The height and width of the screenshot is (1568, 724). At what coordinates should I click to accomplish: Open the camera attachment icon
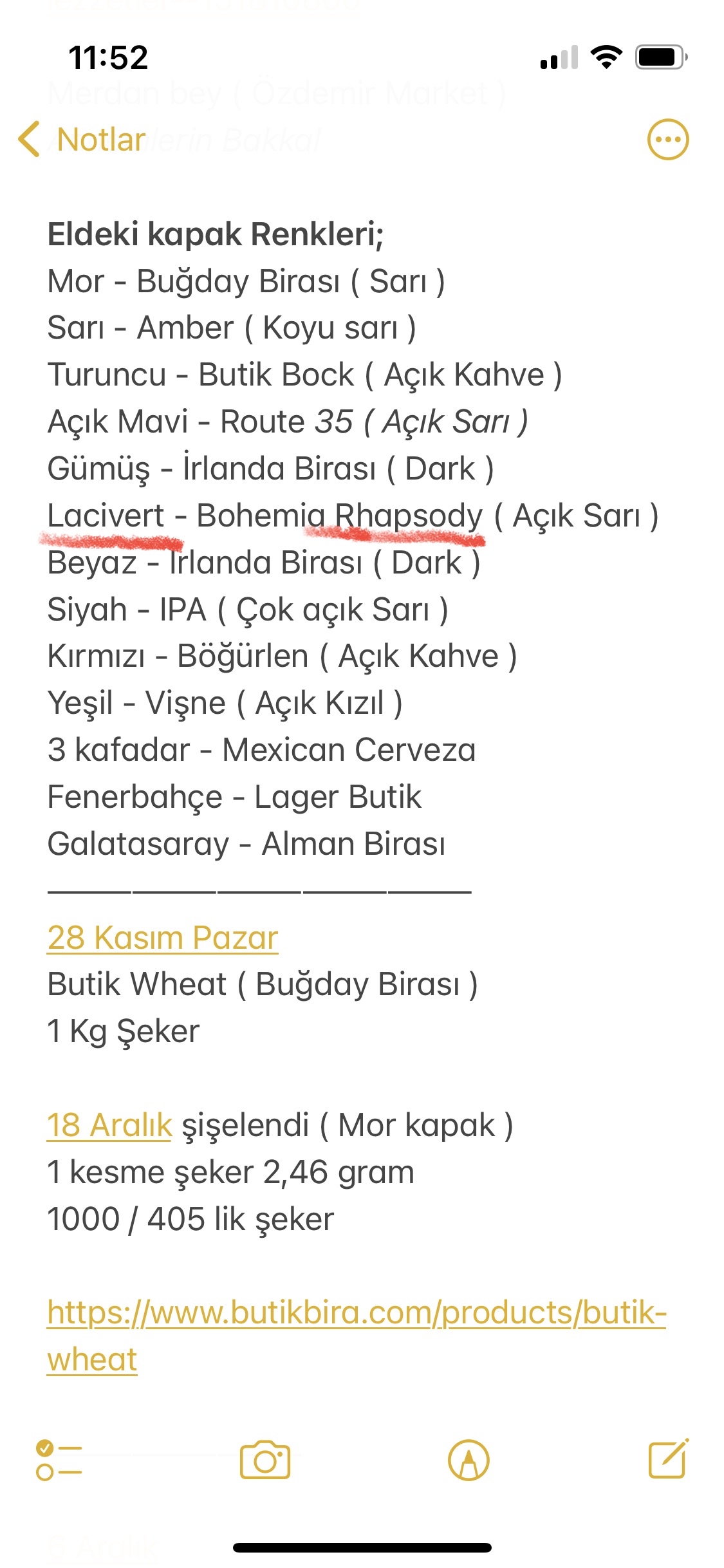(x=265, y=1460)
